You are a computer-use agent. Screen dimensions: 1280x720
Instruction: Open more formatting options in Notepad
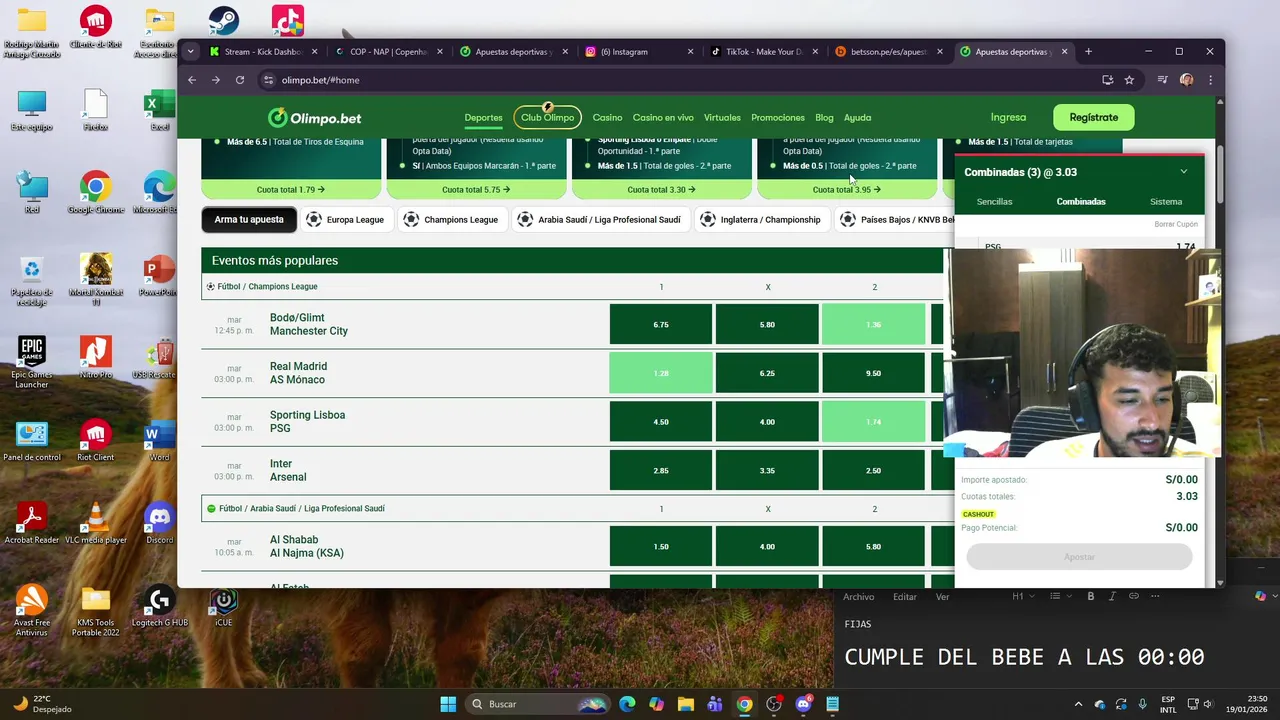pos(1156,596)
